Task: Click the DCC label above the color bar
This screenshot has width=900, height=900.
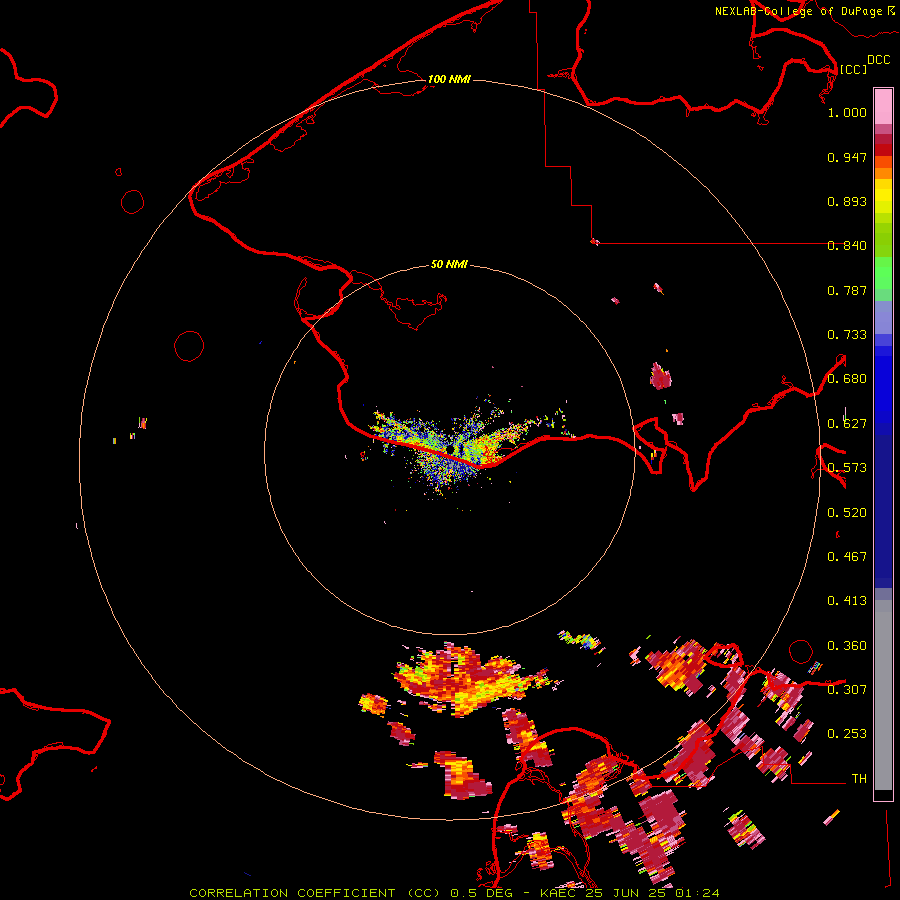Action: click(878, 59)
